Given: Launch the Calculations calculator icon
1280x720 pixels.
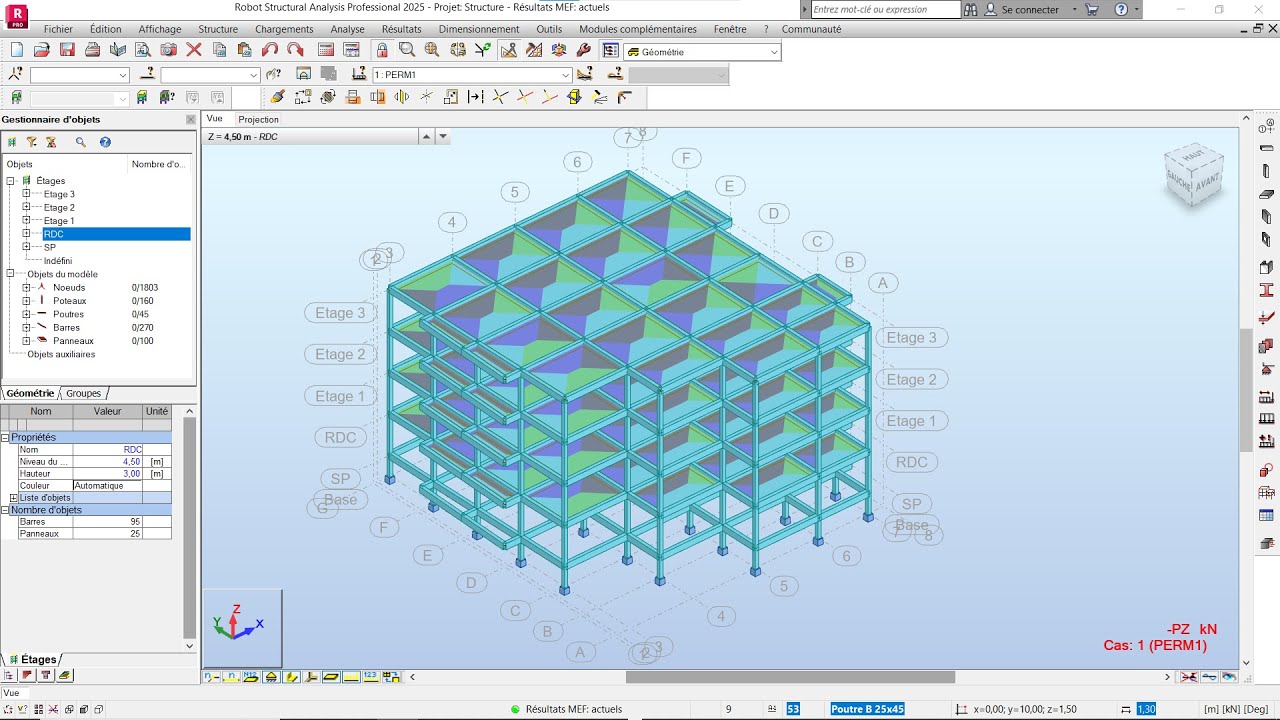Looking at the screenshot, I should 326,50.
